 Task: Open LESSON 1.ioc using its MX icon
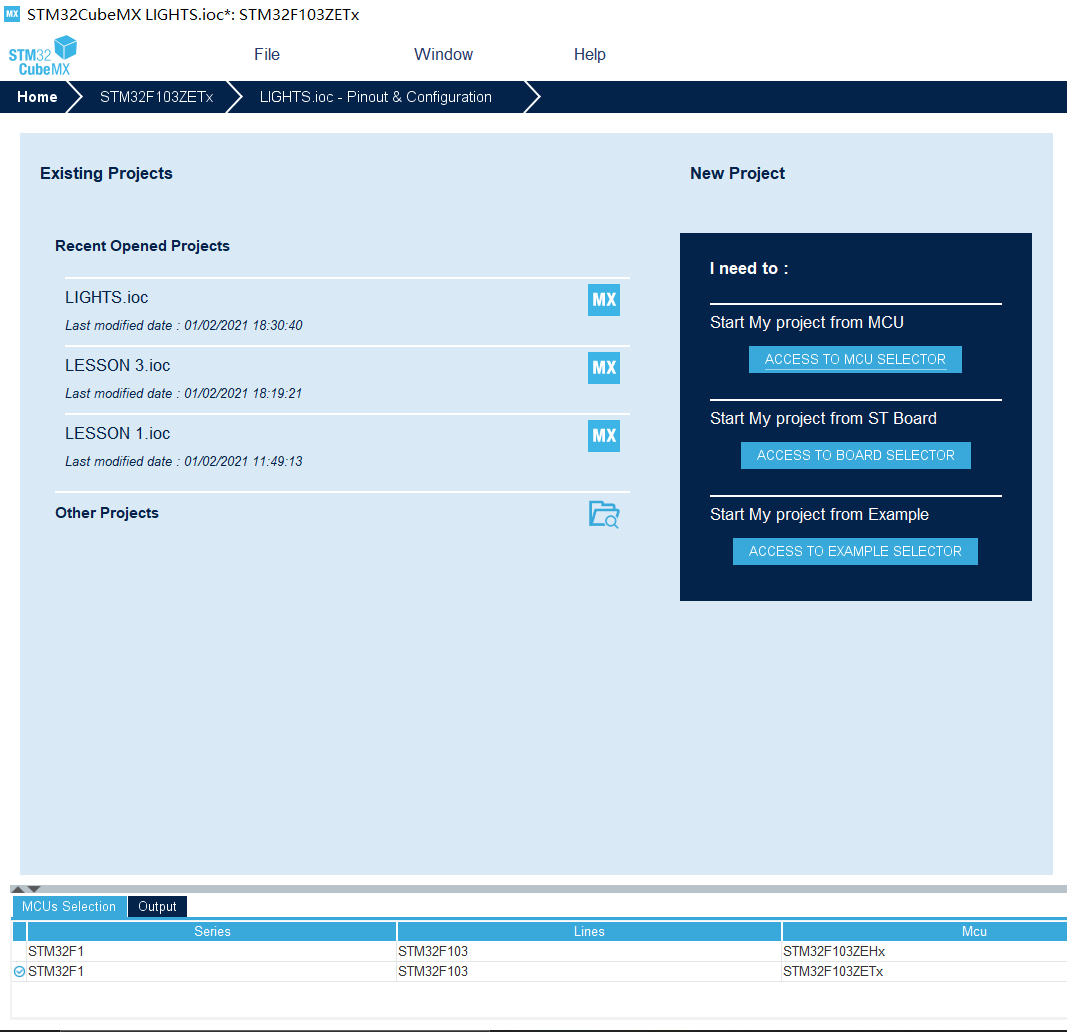coord(604,436)
